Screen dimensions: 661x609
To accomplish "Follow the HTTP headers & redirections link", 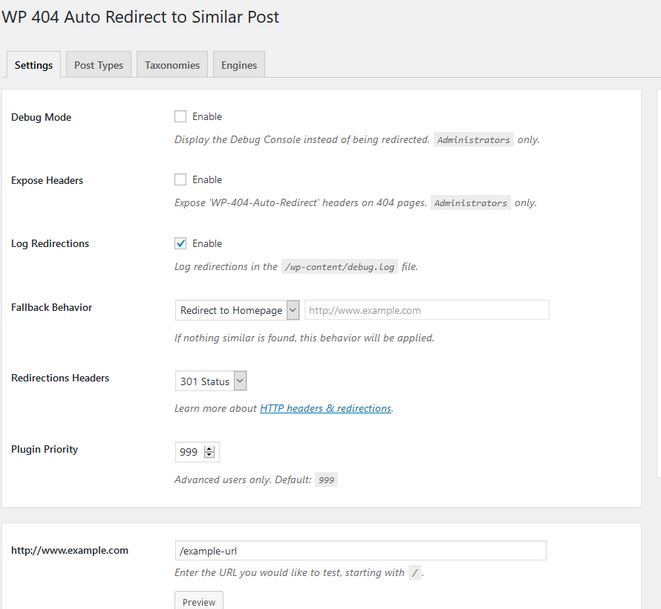I will tap(325, 408).
